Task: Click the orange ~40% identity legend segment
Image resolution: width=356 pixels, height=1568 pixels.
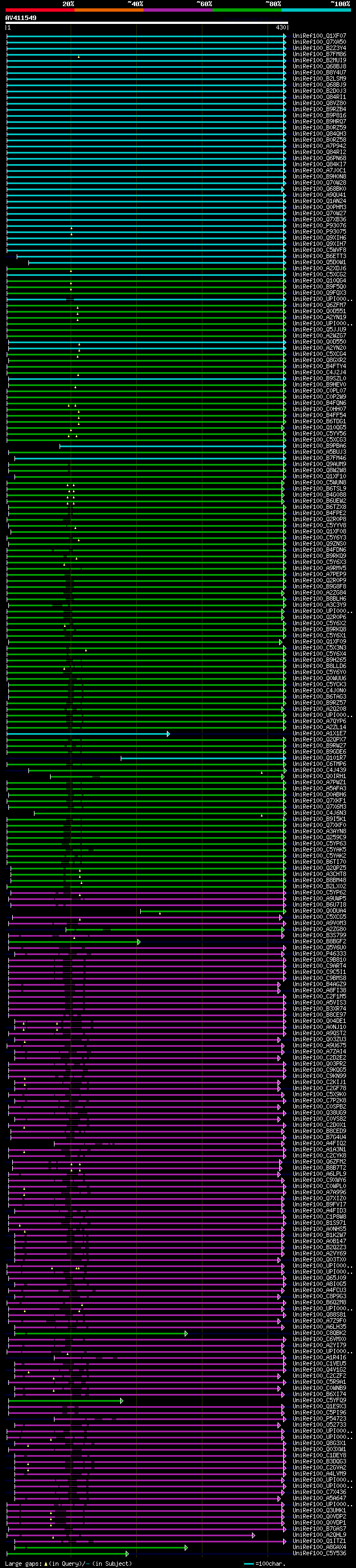Action: (x=109, y=10)
